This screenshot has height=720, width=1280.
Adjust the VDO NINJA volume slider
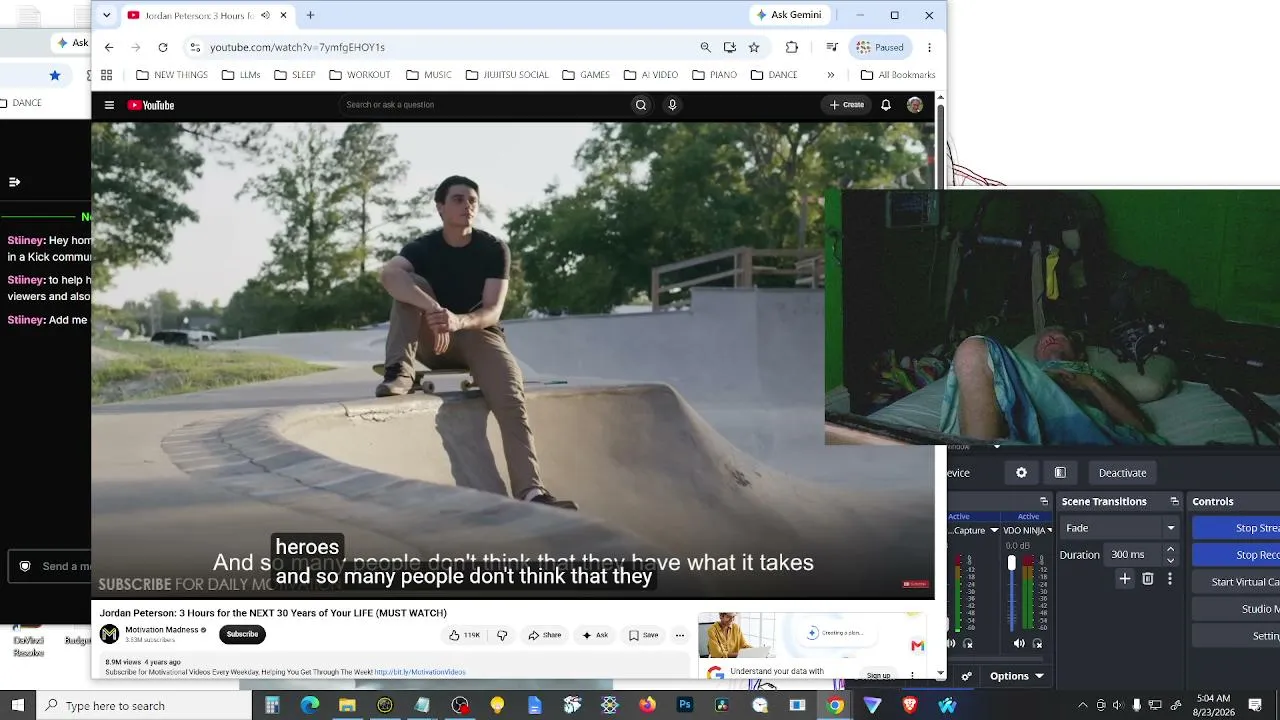(1011, 592)
